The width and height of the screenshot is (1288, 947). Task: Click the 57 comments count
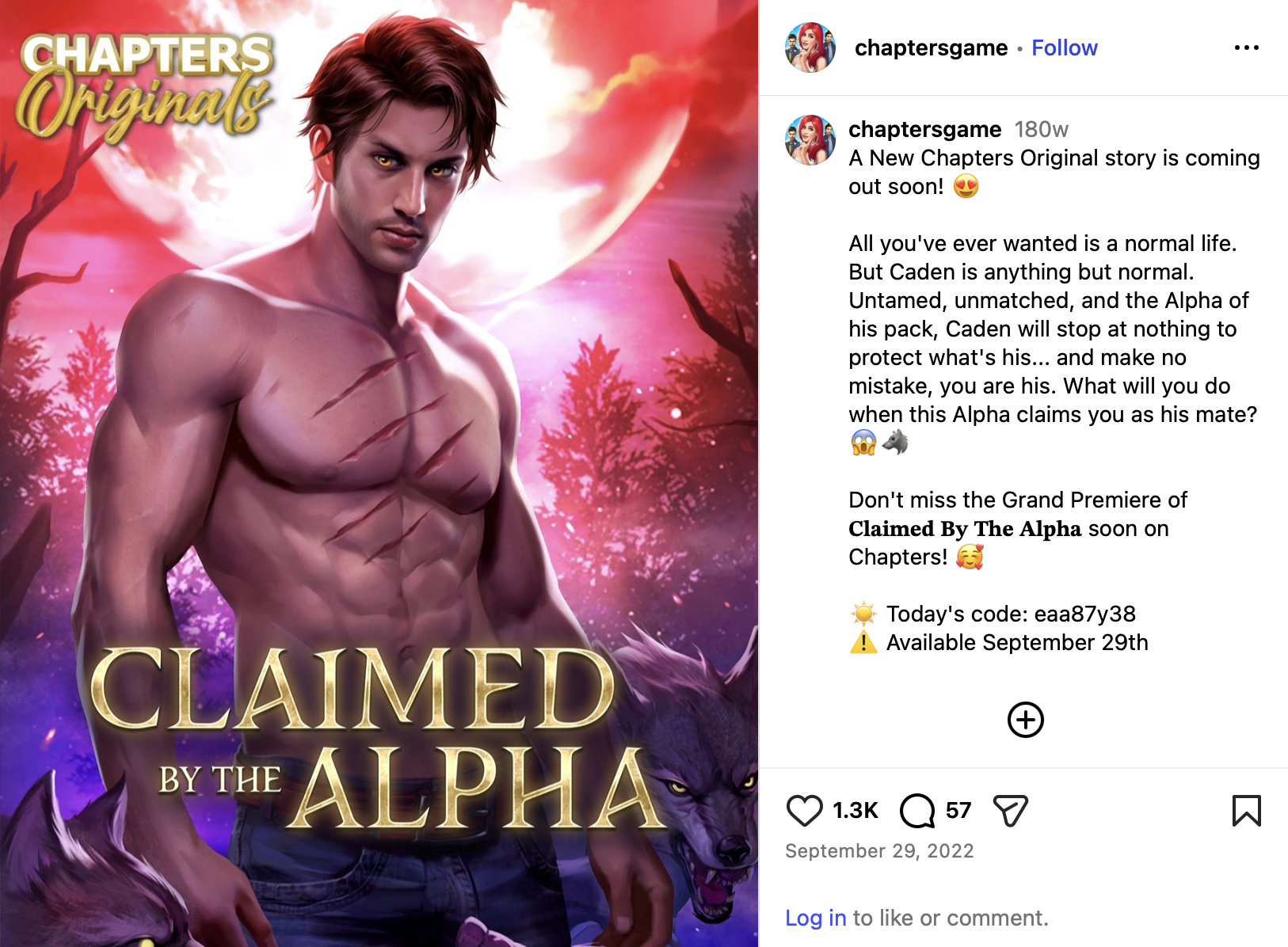pyautogui.click(x=958, y=811)
